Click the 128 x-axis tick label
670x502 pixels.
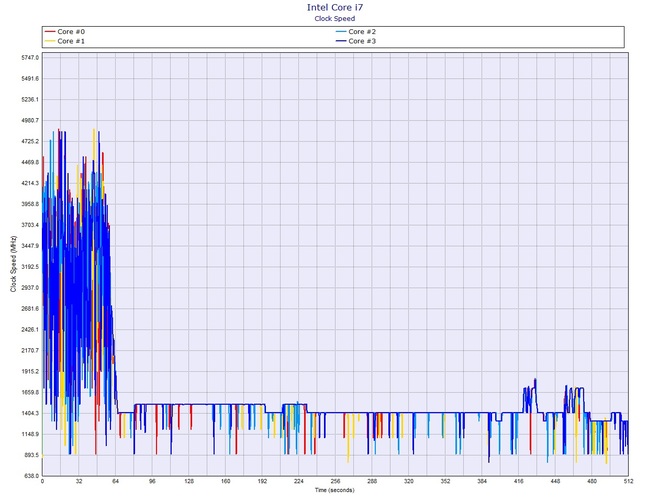(x=189, y=481)
